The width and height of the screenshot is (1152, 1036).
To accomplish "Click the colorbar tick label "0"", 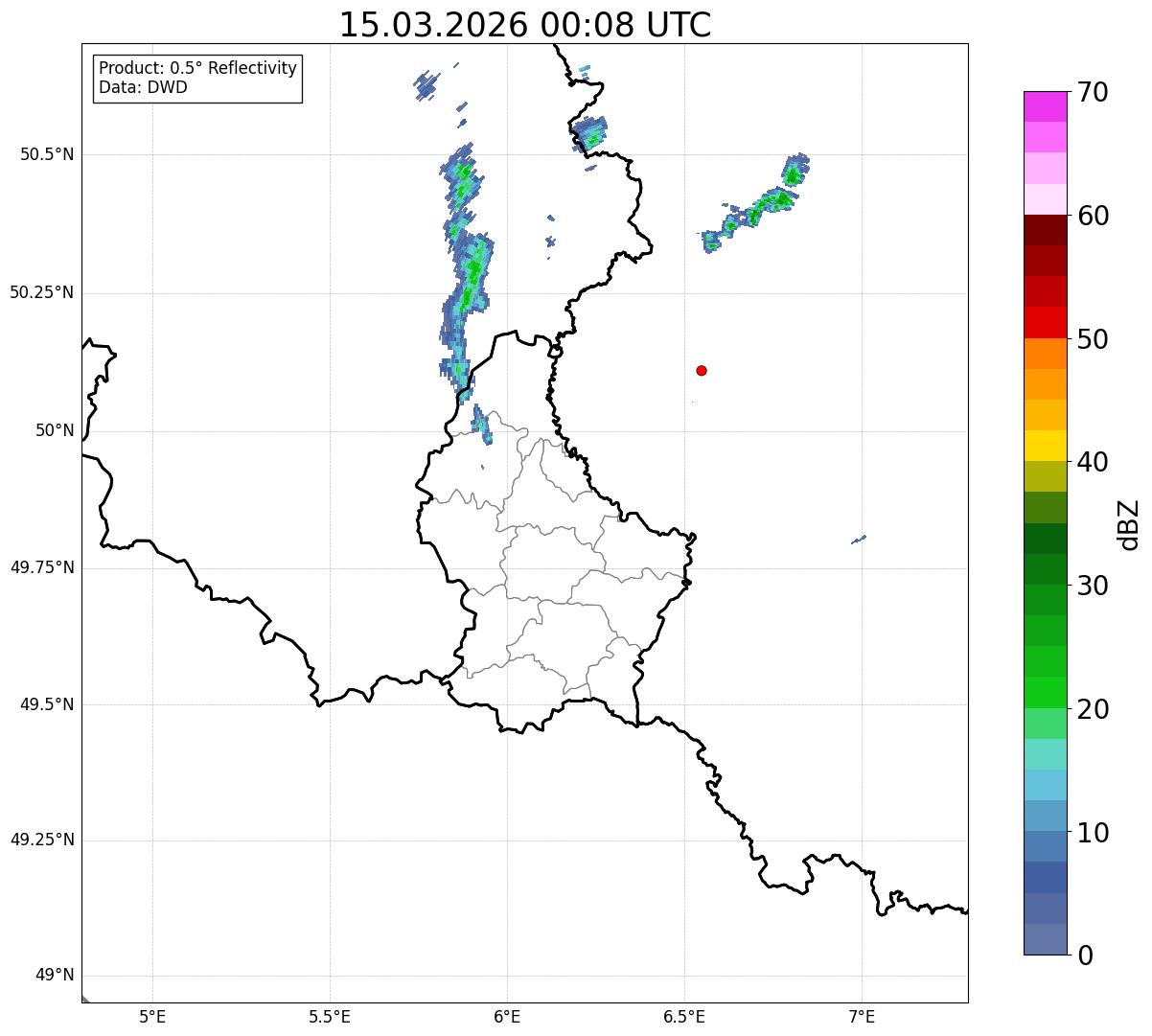I will point(1085,955).
